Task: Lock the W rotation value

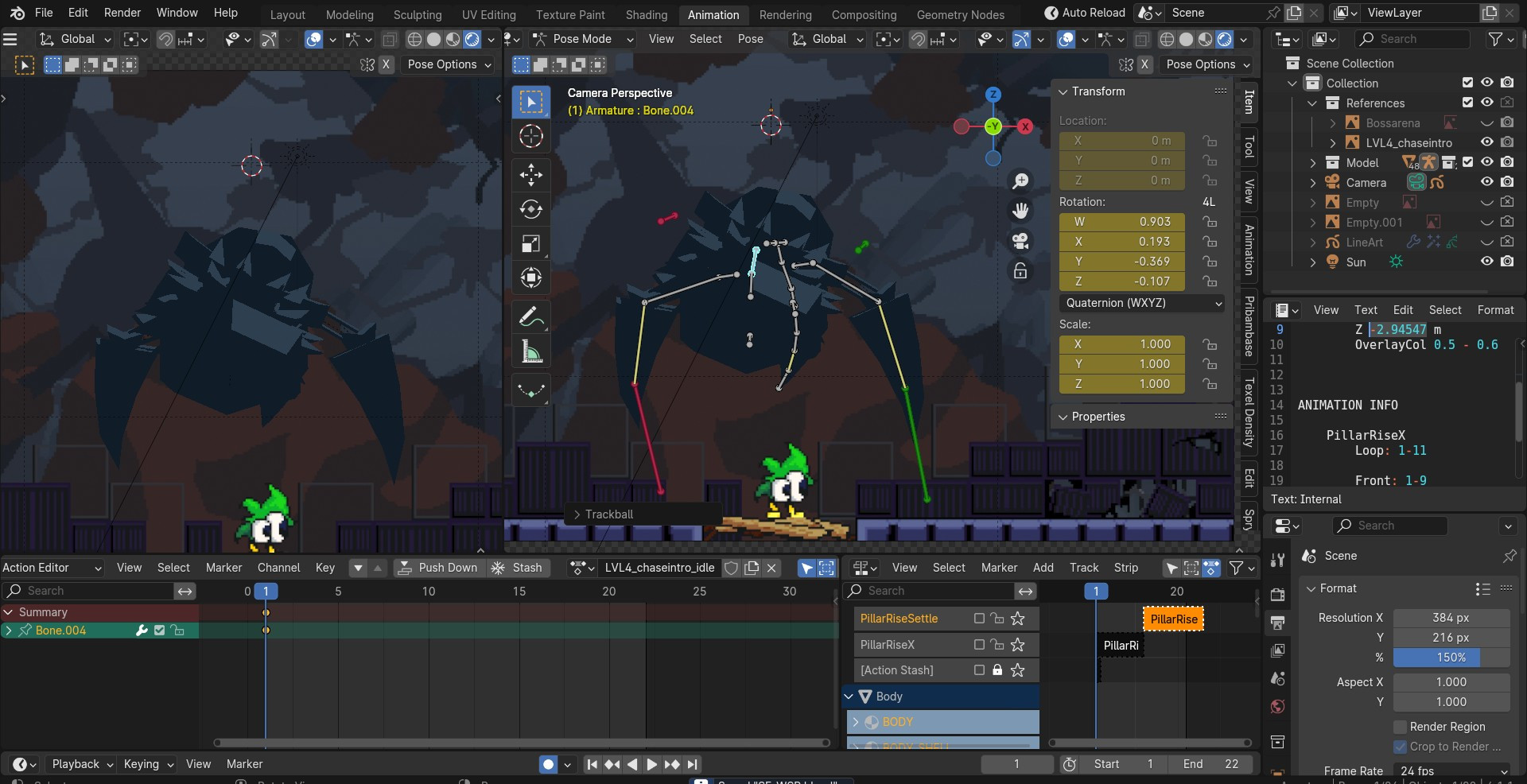Action: (x=1210, y=222)
